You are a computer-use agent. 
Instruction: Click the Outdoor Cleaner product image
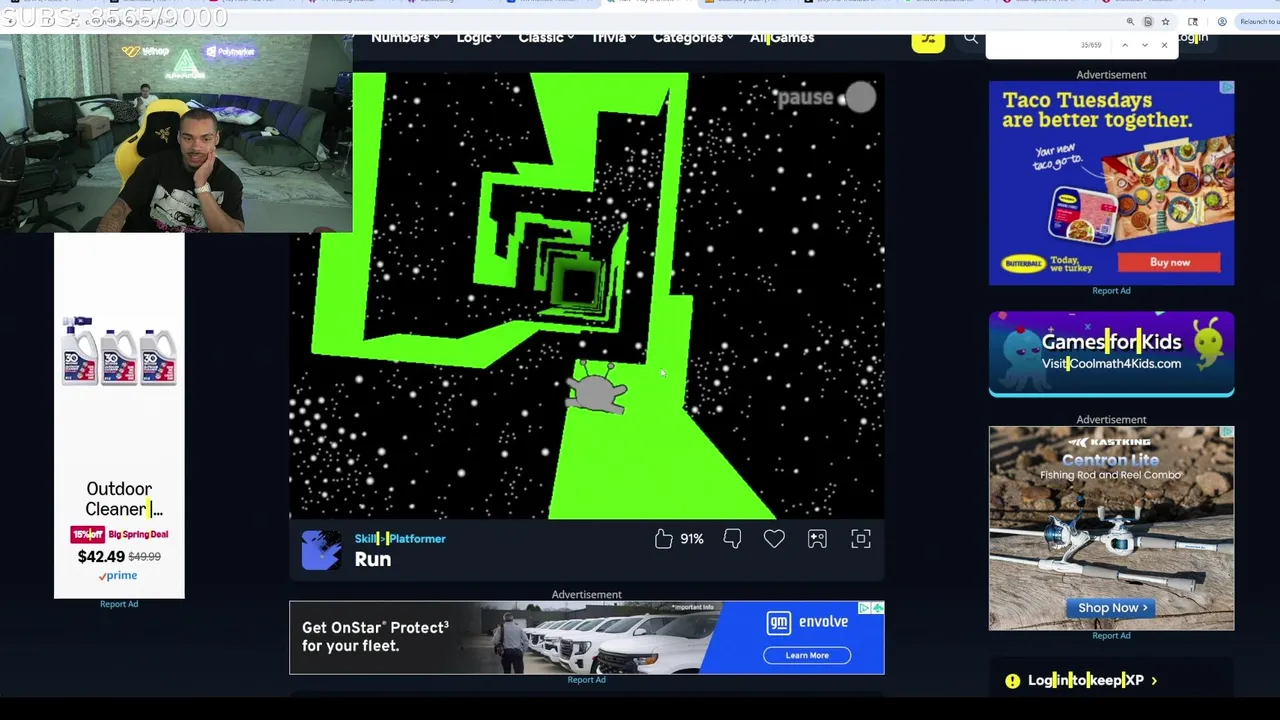(x=119, y=352)
